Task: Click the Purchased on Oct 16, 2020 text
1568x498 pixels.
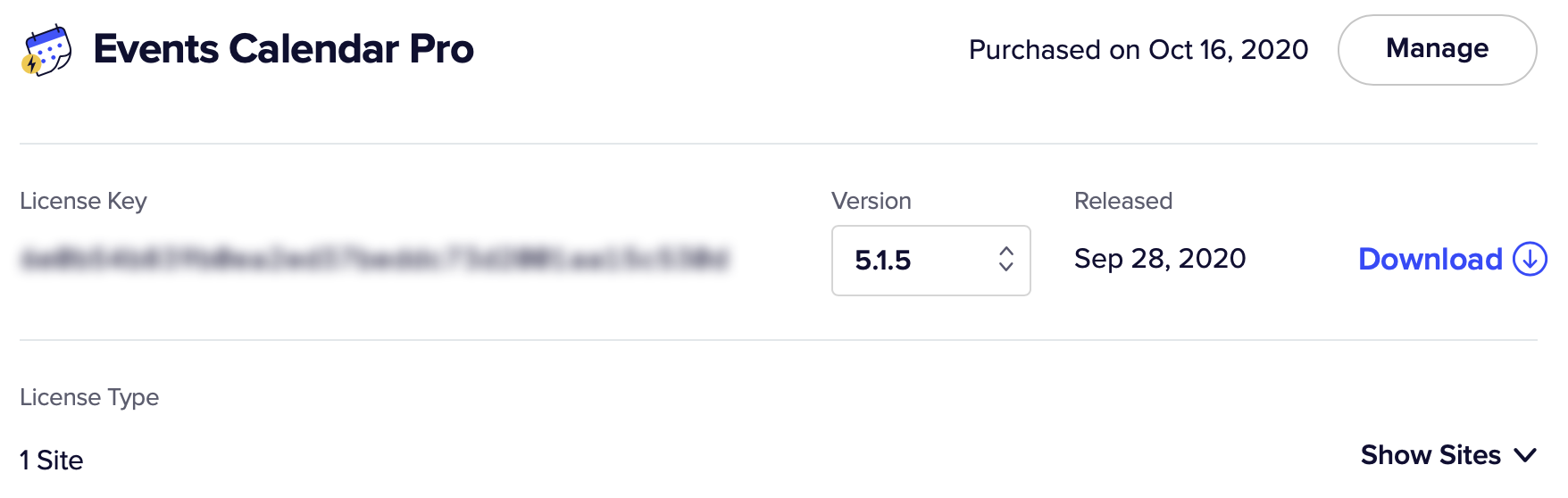Action: pyautogui.click(x=1138, y=50)
